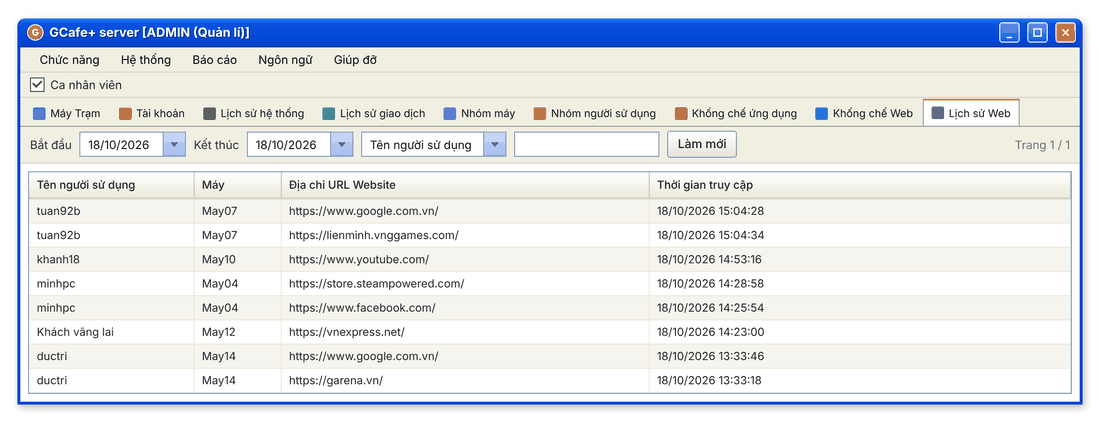Click the time cell 18/10/2026 15:04:34

860,235
